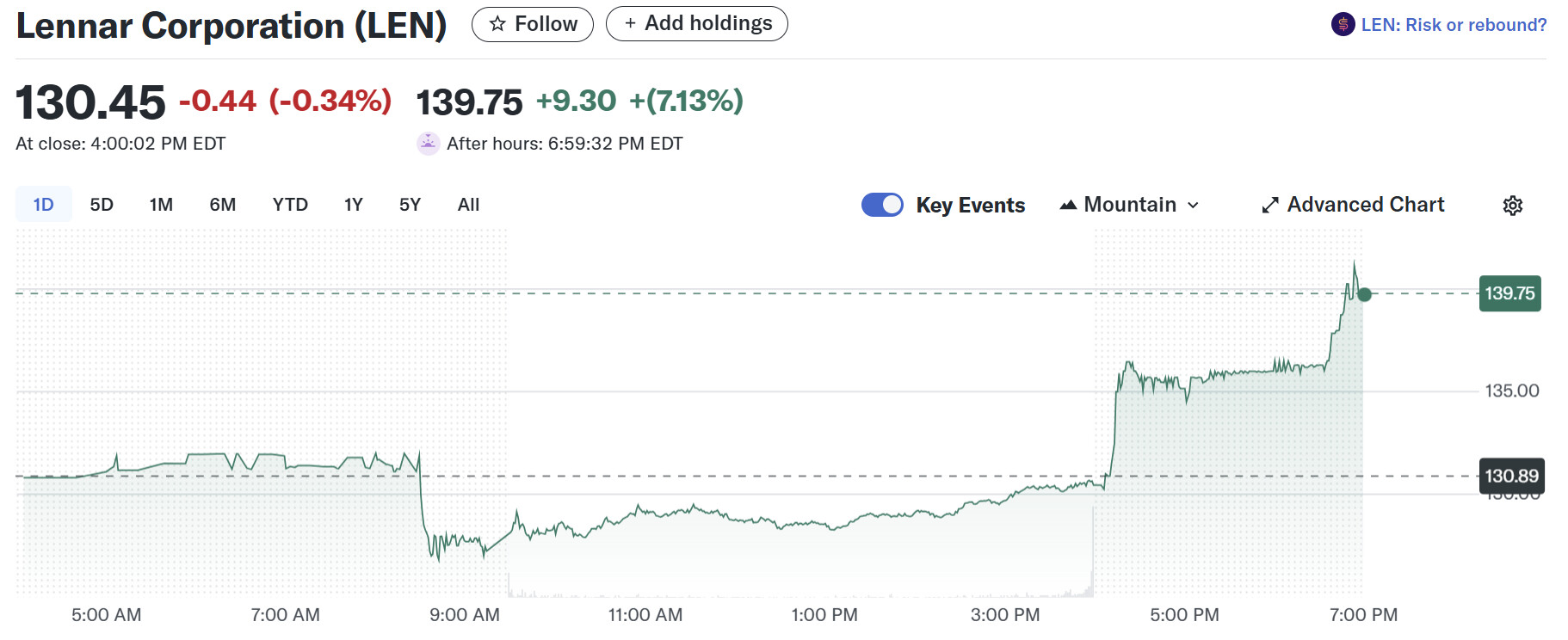Viewport: 1568px width, 640px height.
Task: Select the YTD range tab
Action: coord(290,205)
